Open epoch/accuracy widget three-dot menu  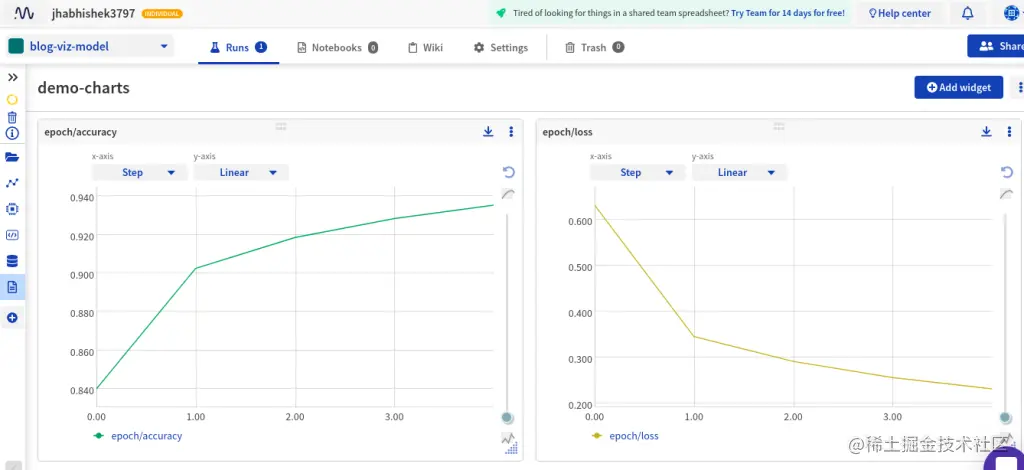[511, 132]
